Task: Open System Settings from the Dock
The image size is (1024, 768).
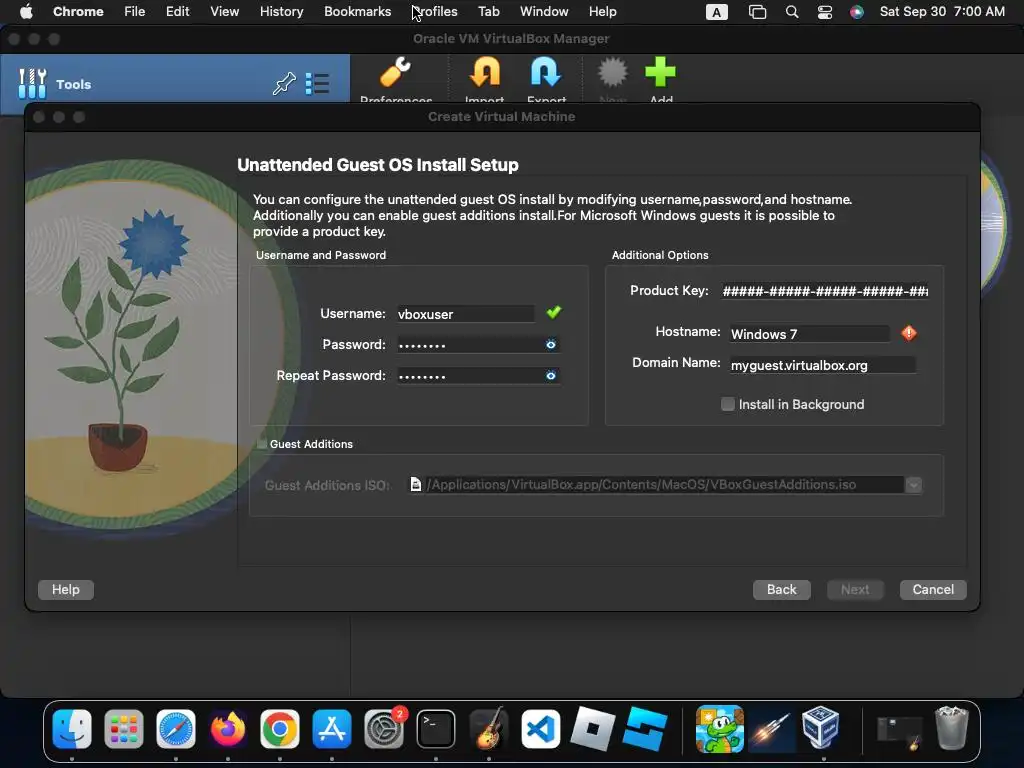Action: pyautogui.click(x=384, y=729)
